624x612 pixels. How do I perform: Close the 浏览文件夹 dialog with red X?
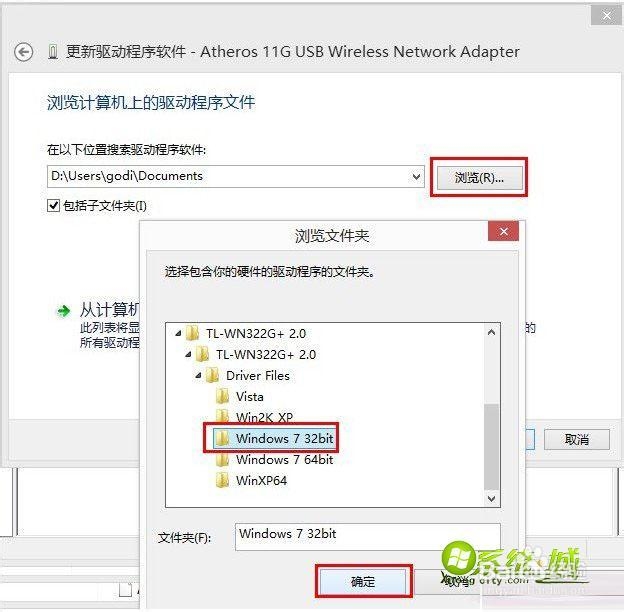[503, 232]
